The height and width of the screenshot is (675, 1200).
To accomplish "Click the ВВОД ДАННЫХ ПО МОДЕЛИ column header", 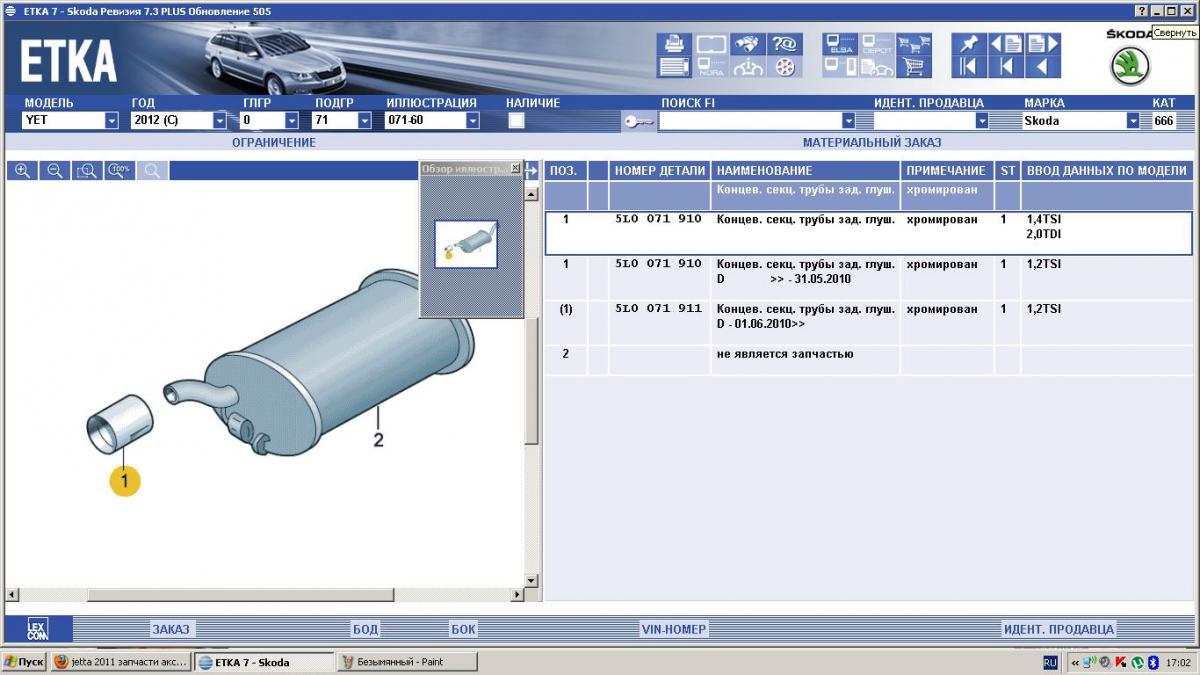I will [1107, 171].
